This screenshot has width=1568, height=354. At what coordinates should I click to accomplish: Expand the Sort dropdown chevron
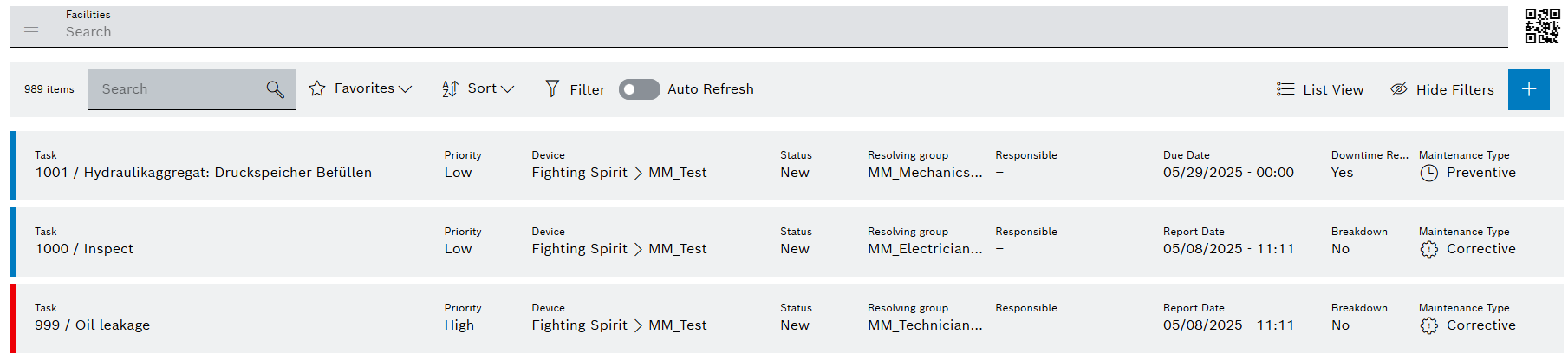508,89
